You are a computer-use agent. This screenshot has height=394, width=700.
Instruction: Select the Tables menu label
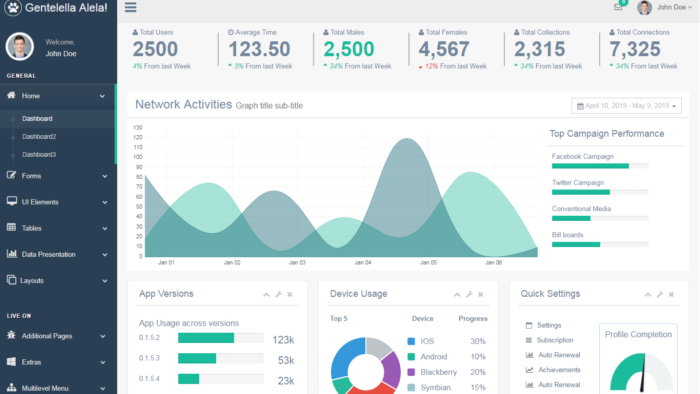click(31, 228)
